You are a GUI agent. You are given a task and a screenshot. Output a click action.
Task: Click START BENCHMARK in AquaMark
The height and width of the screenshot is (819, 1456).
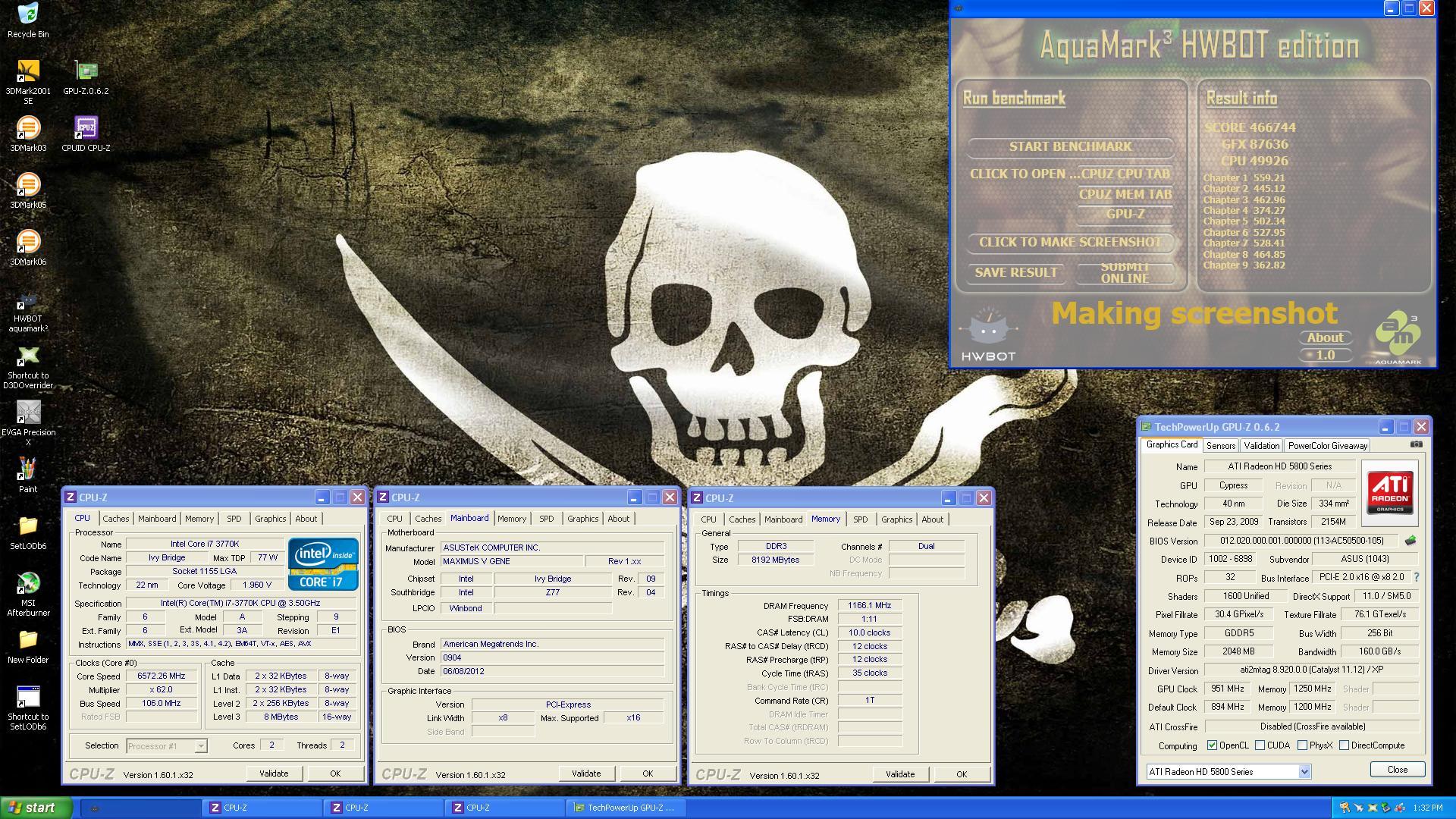coord(1070,146)
